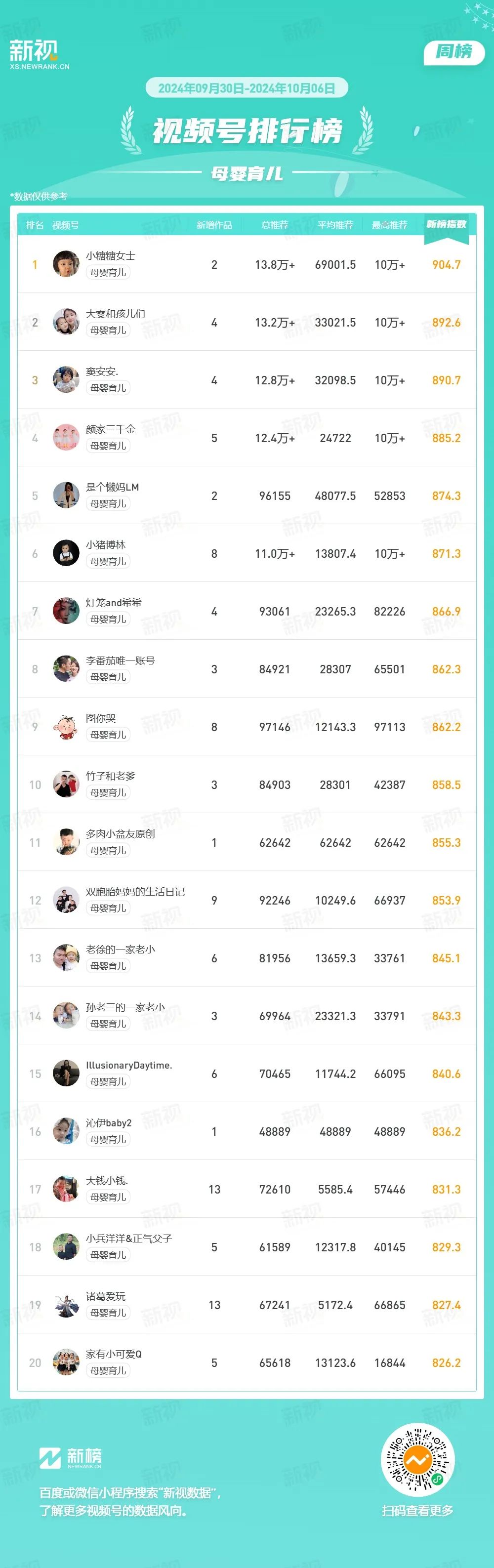494x1568 pixels.
Task: Open the account name IllusionaryDaytime.
Action: [x=129, y=1065]
